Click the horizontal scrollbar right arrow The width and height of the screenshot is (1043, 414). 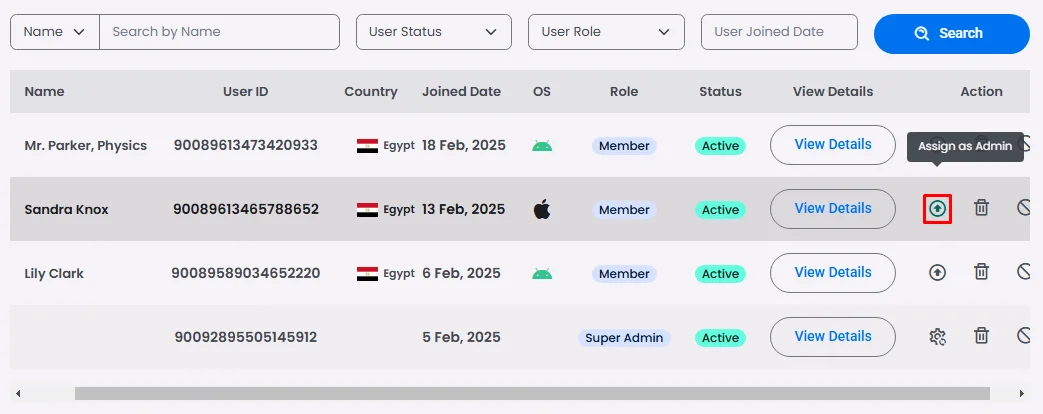pyautogui.click(x=1021, y=393)
